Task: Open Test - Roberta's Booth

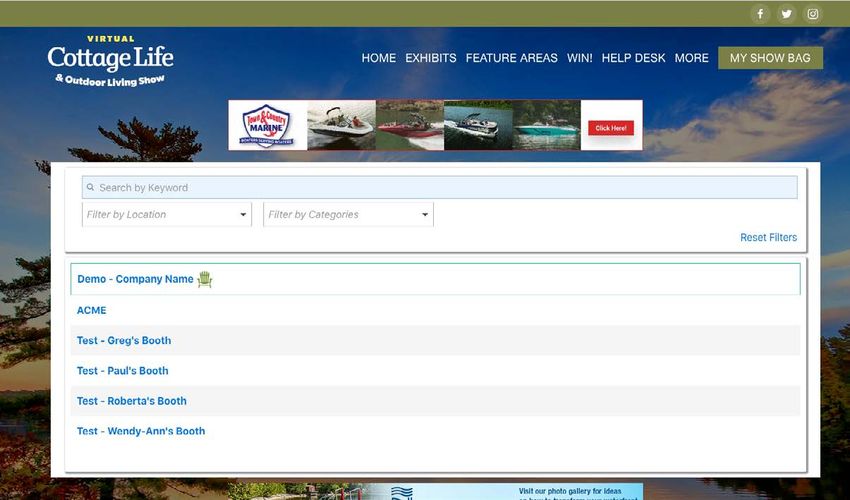Action: [x=132, y=401]
